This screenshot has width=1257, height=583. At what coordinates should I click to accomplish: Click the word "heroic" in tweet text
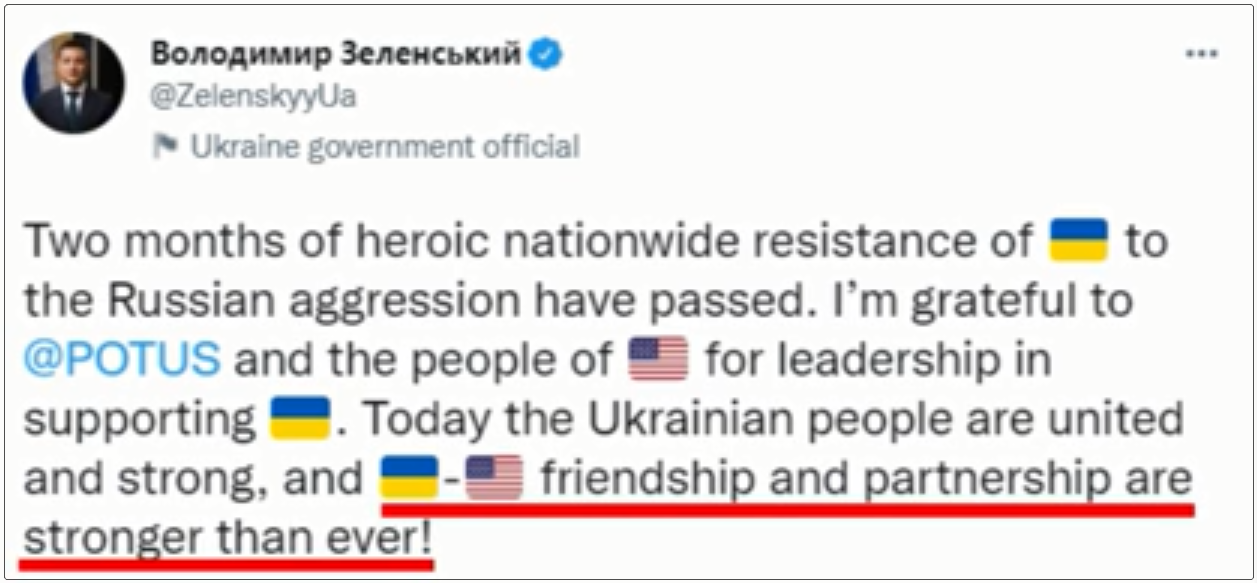tap(368, 242)
